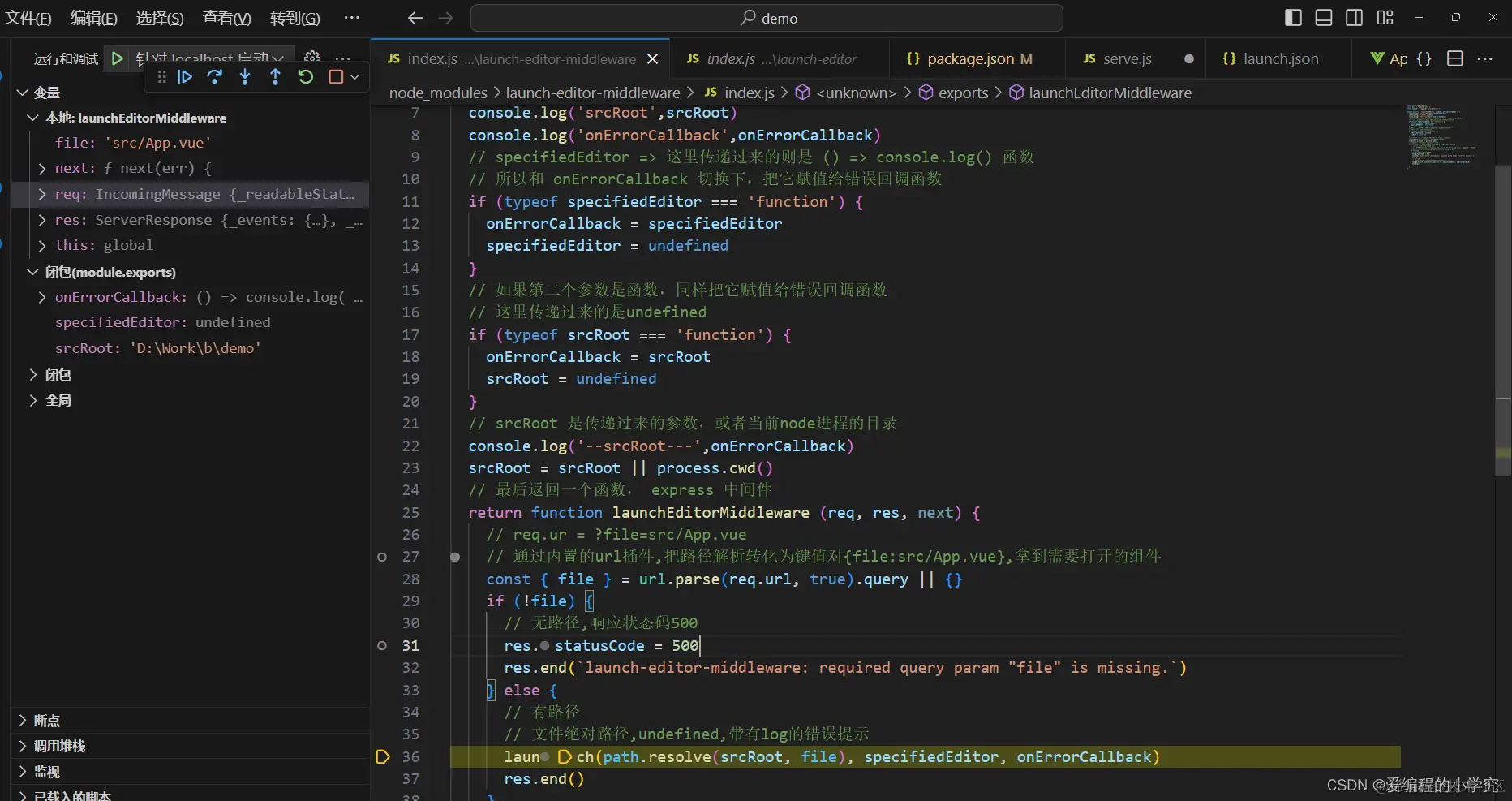Open launch.json via the gear icon
Viewport: 1512px width, 801px height.
click(x=312, y=57)
